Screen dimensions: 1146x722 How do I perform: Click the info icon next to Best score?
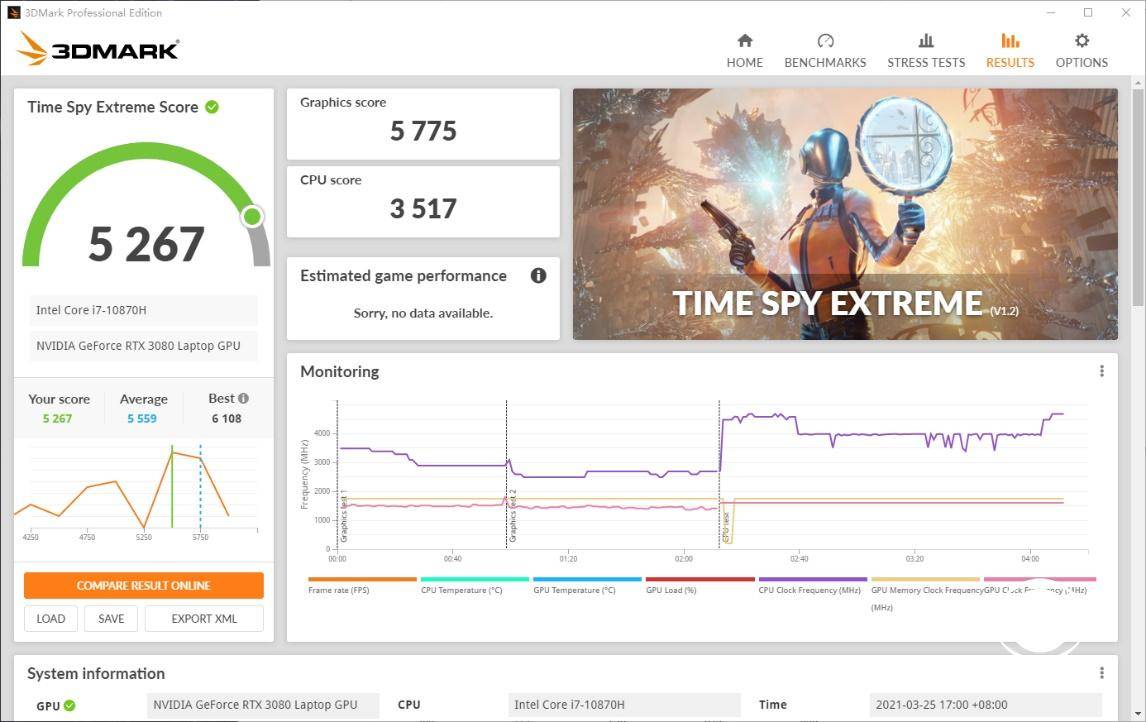tap(243, 398)
